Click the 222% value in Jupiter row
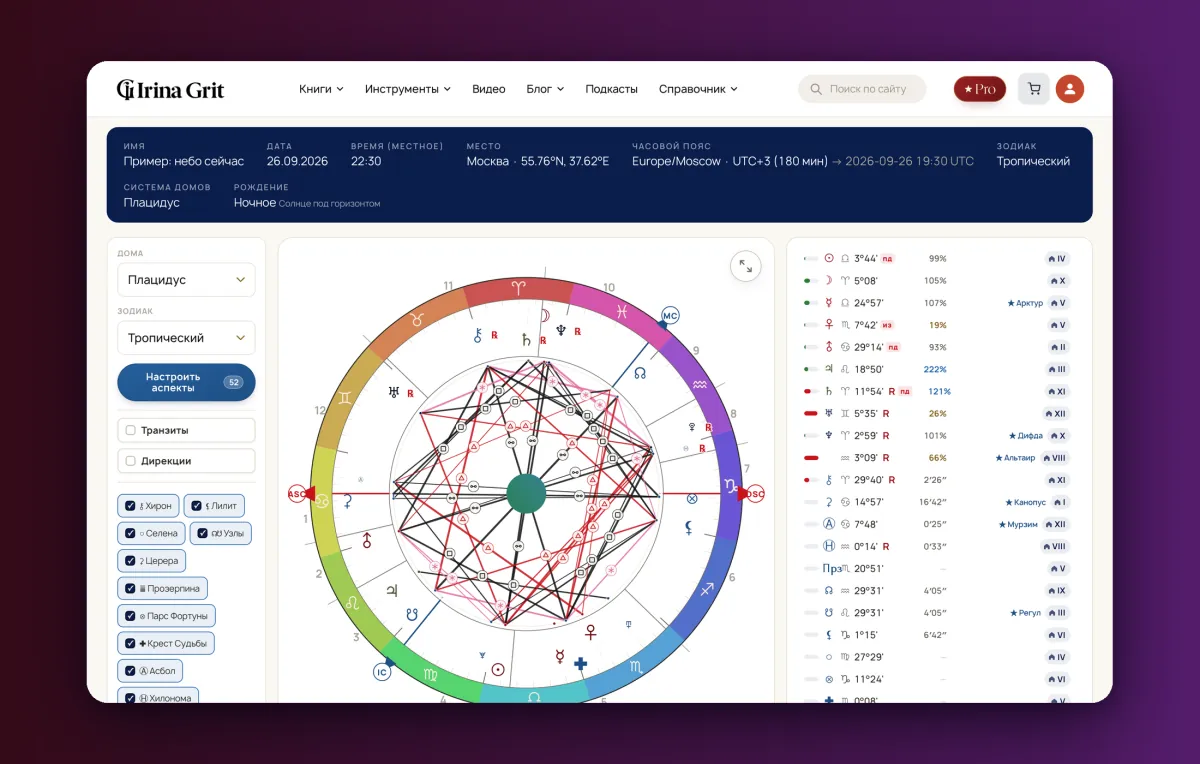Viewport: 1200px width, 764px height. tap(936, 369)
